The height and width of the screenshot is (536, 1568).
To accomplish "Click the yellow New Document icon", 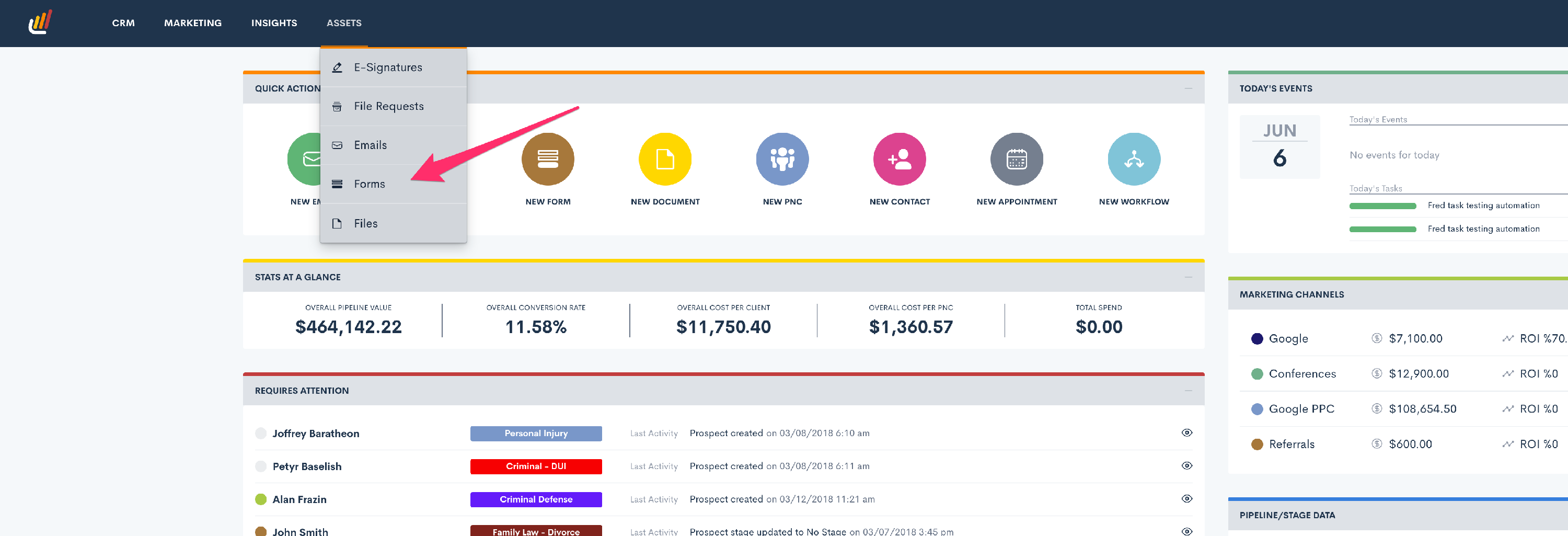I will pos(665,159).
